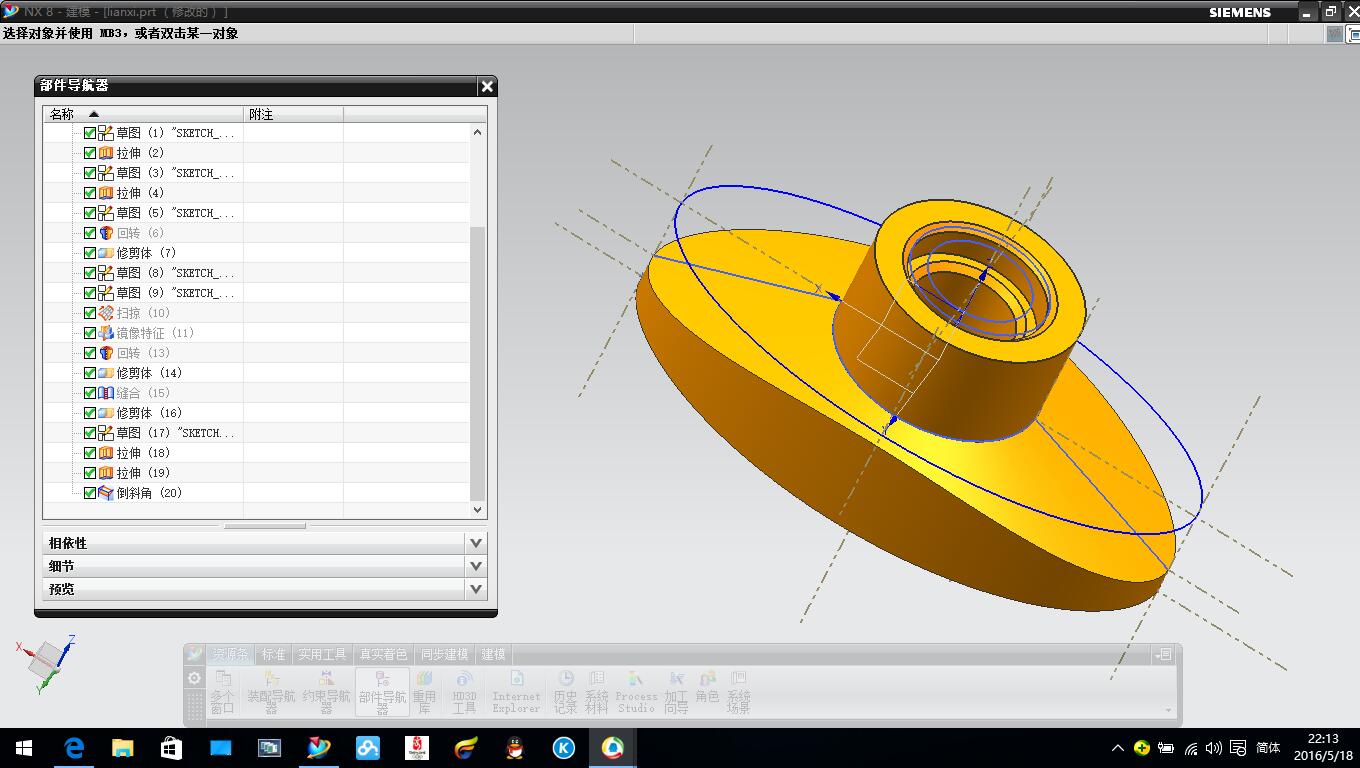Click the 倒斜角 (20) chamfer feature icon

click(106, 493)
